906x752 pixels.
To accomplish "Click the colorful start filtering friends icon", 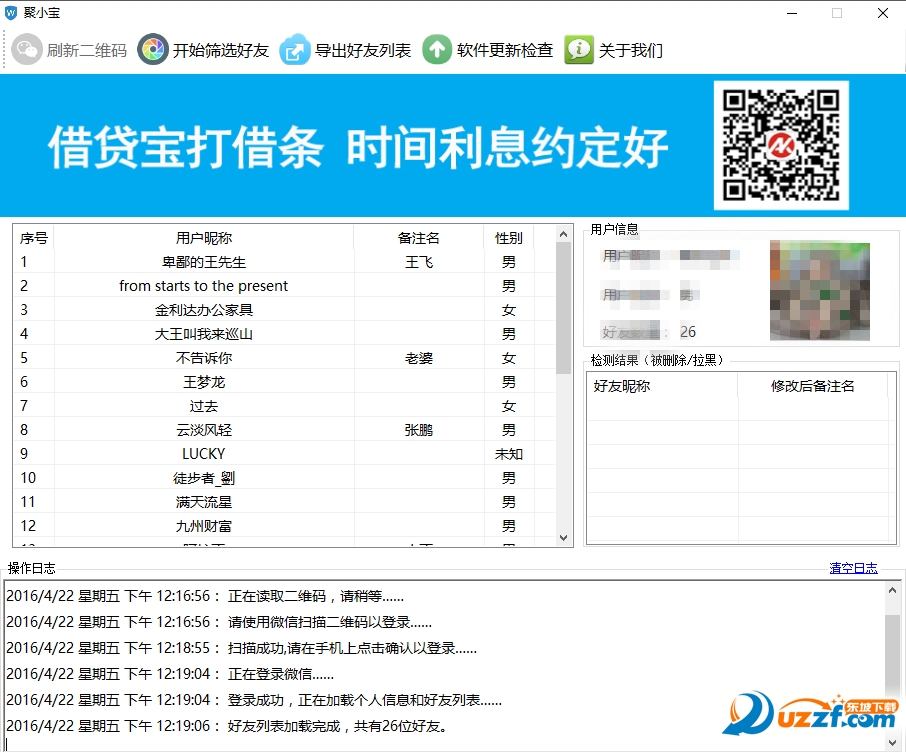I will (x=153, y=50).
